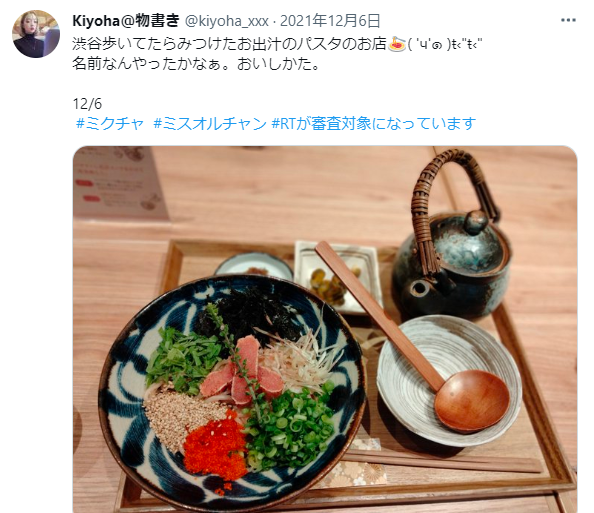Click Kiyoha's round profile avatar
594x513 pixels.
tap(36, 34)
